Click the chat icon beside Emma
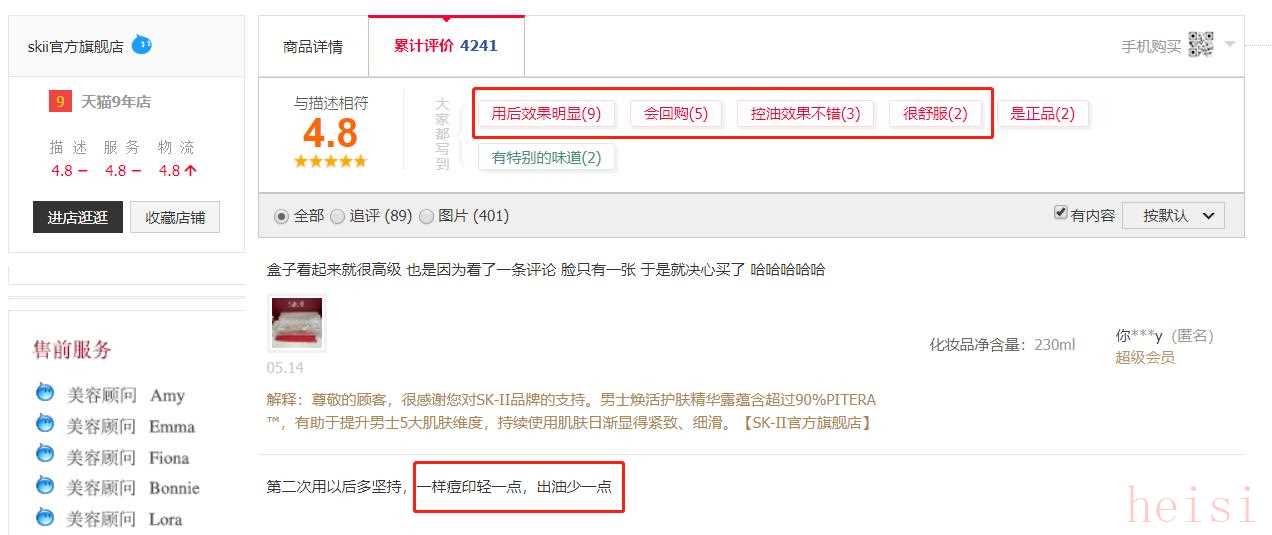Image resolution: width=1272 pixels, height=535 pixels. point(45,423)
